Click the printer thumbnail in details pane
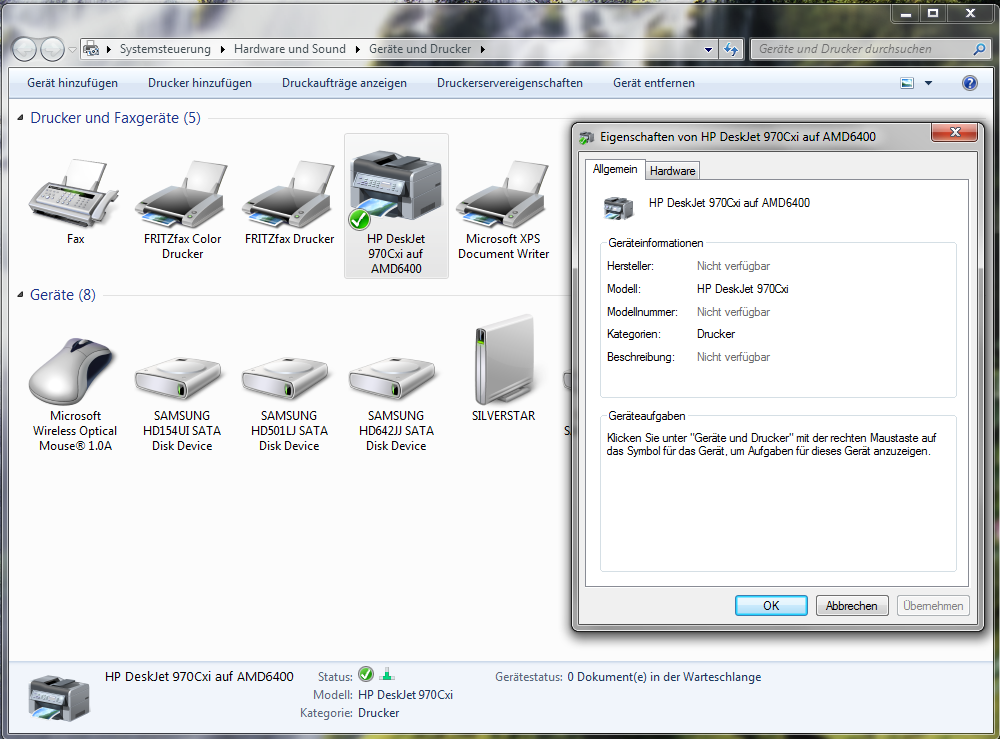The image size is (1000, 739). click(59, 698)
